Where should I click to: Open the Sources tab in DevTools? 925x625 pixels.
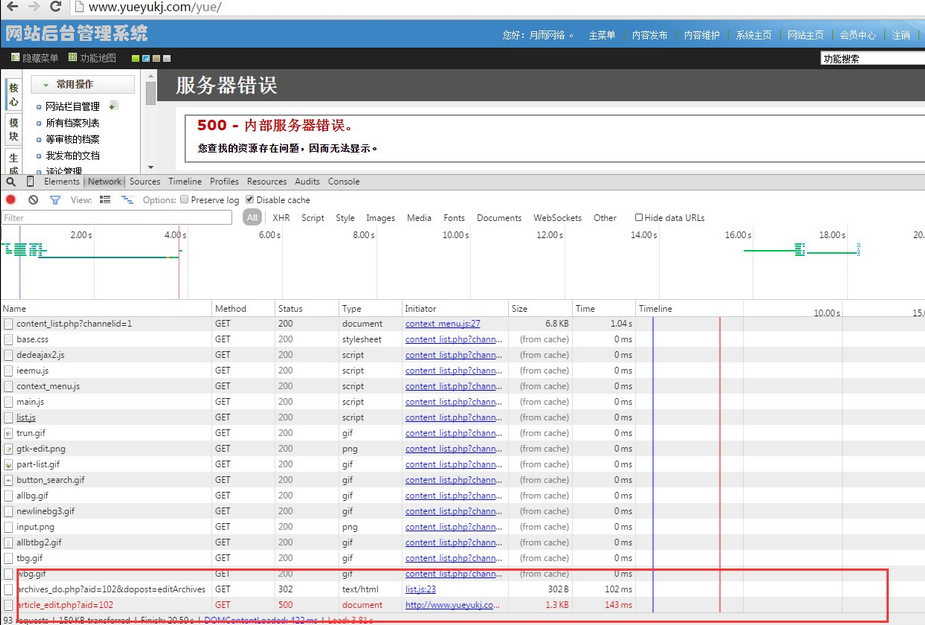tap(144, 182)
